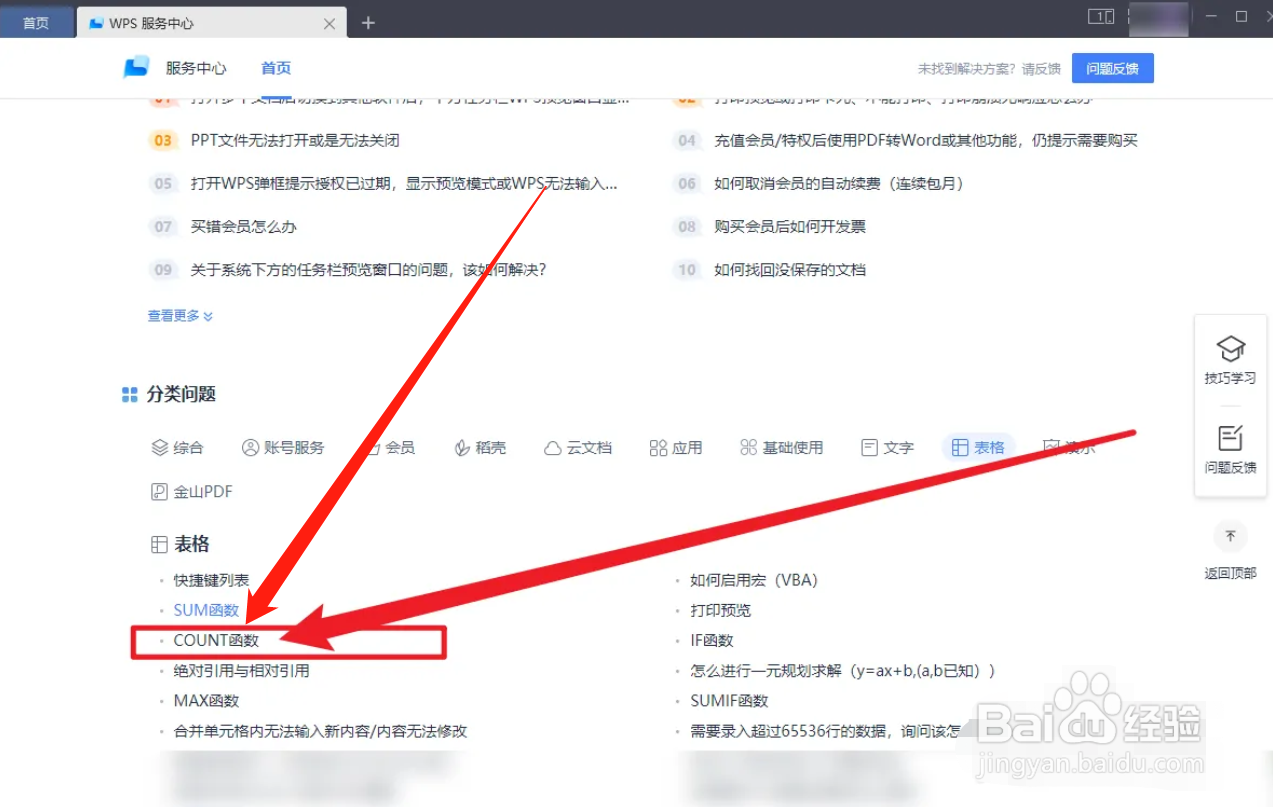
Task: Open MAX函数 article
Action: tap(206, 700)
